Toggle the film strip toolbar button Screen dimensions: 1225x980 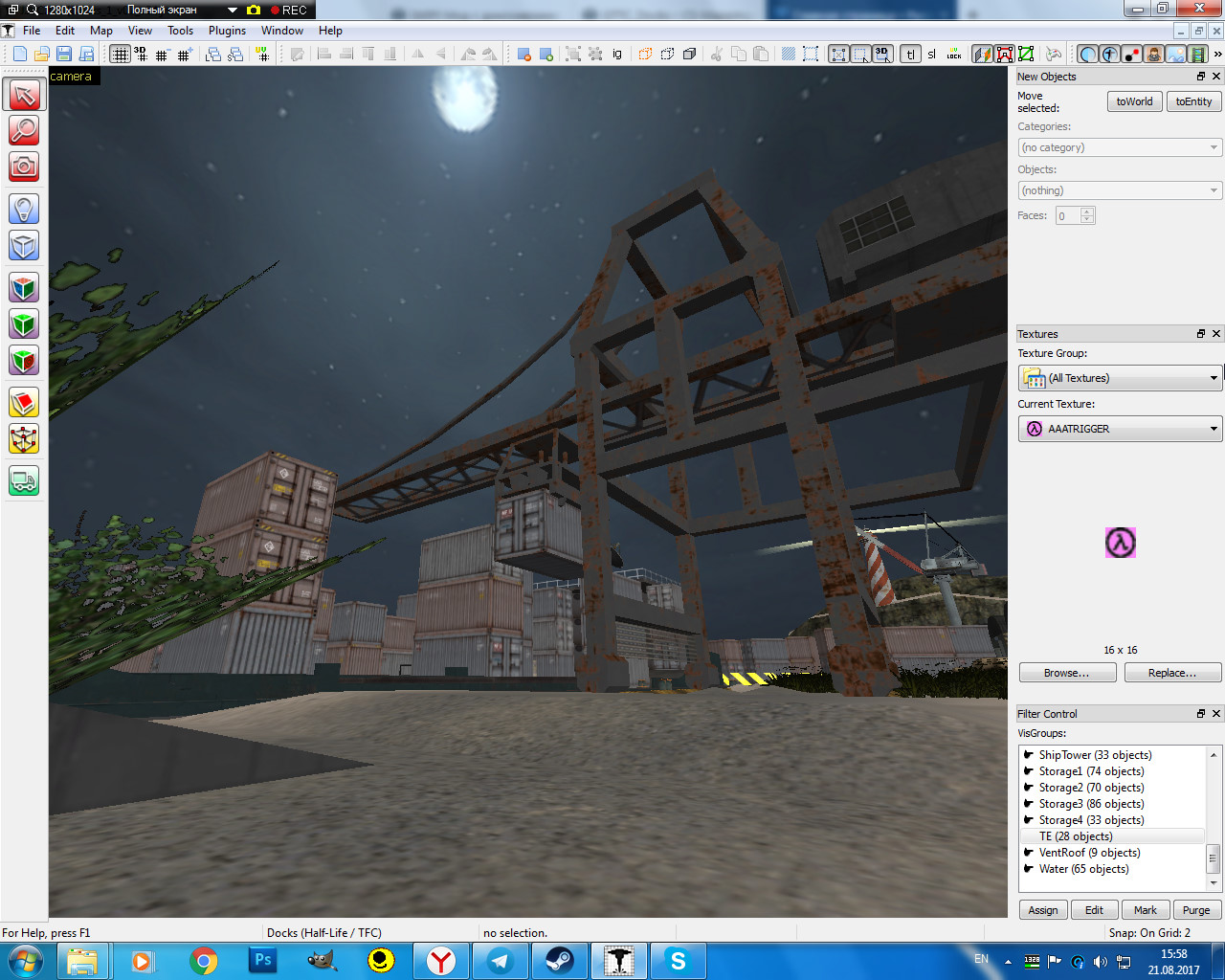point(1197,54)
